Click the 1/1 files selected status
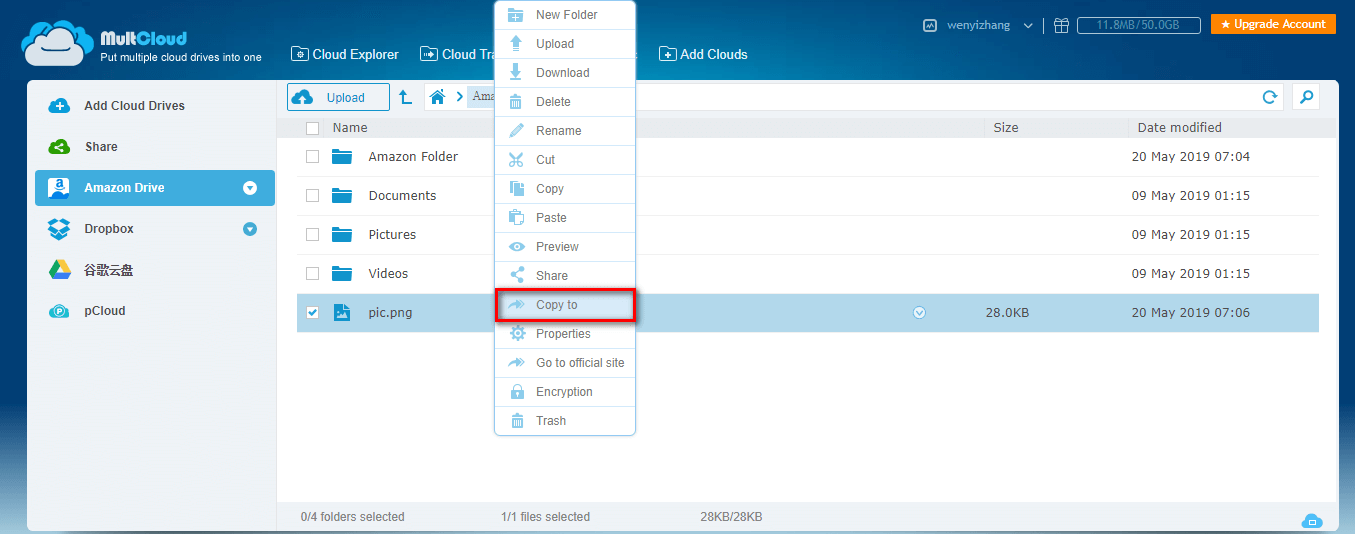This screenshot has width=1355, height=534. 545,517
